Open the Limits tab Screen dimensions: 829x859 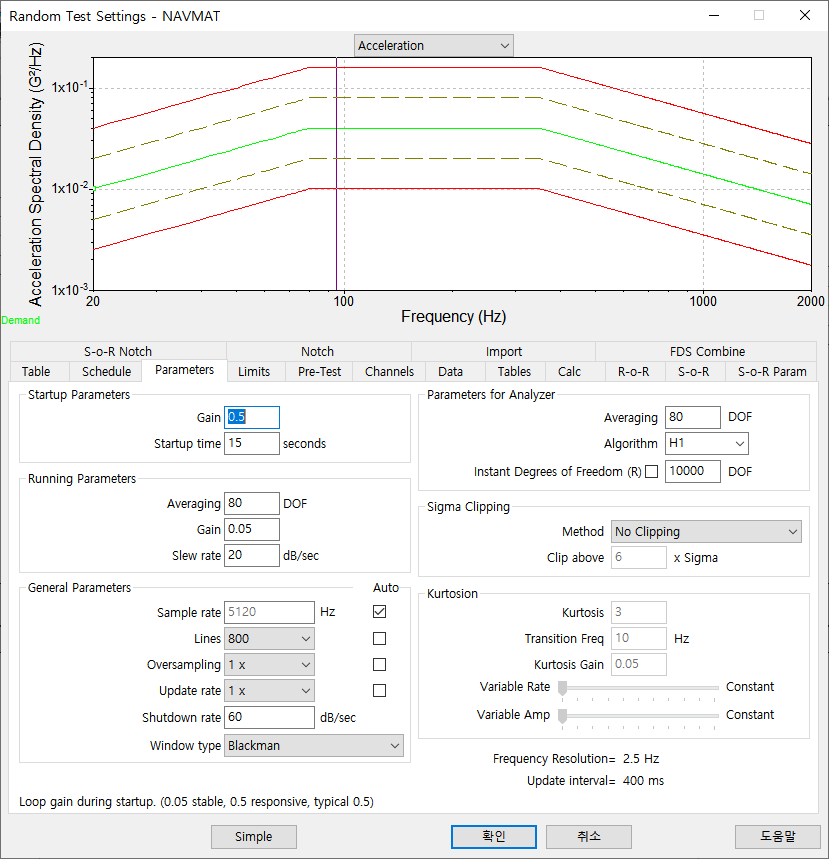(254, 371)
